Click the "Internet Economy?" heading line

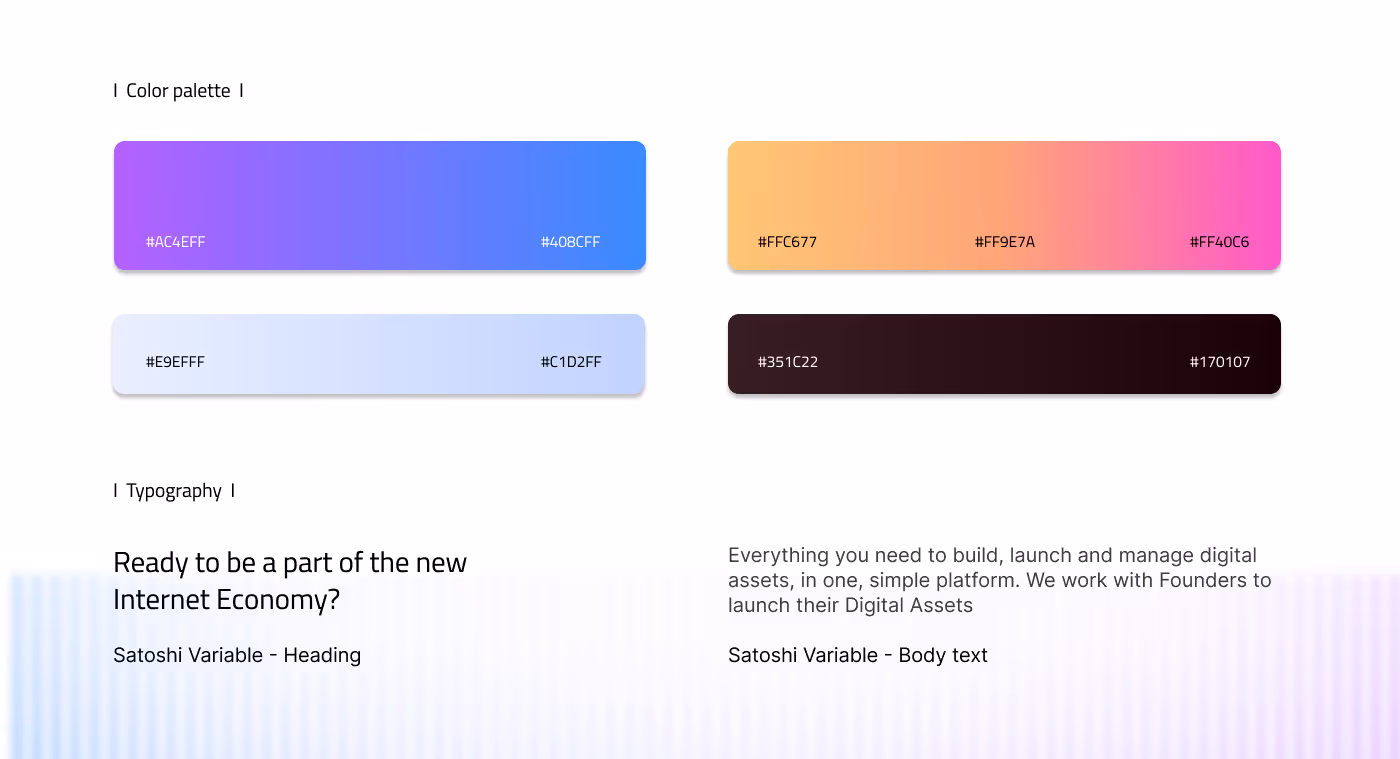click(x=226, y=600)
